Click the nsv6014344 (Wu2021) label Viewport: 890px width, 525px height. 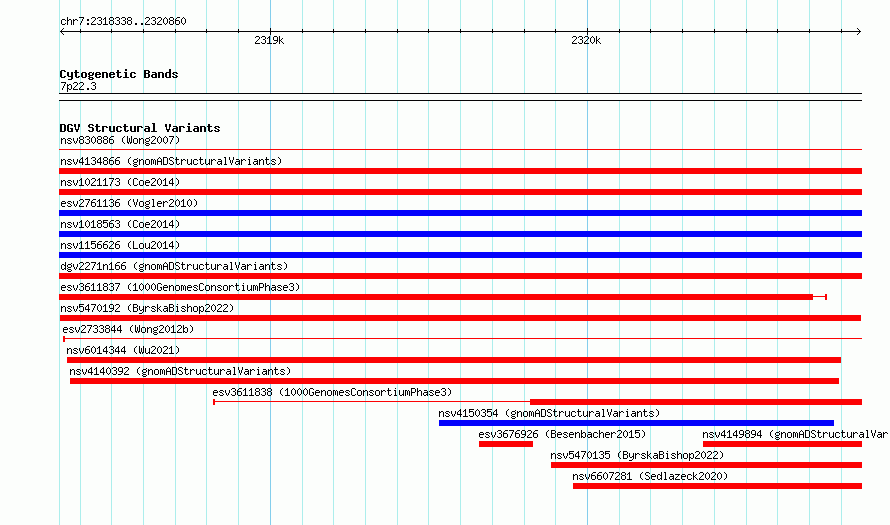(123, 350)
